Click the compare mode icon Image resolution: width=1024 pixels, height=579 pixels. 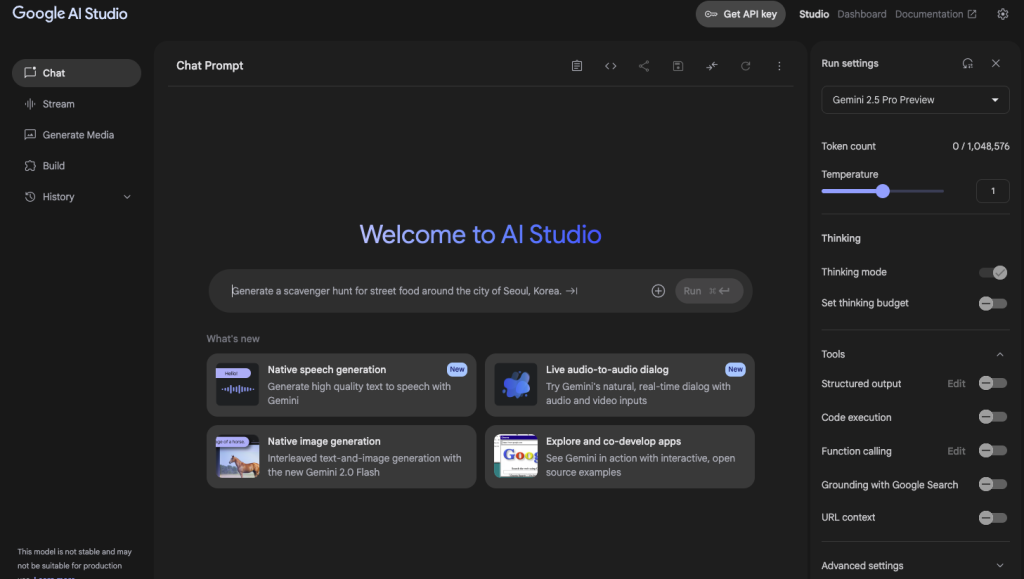(712, 66)
